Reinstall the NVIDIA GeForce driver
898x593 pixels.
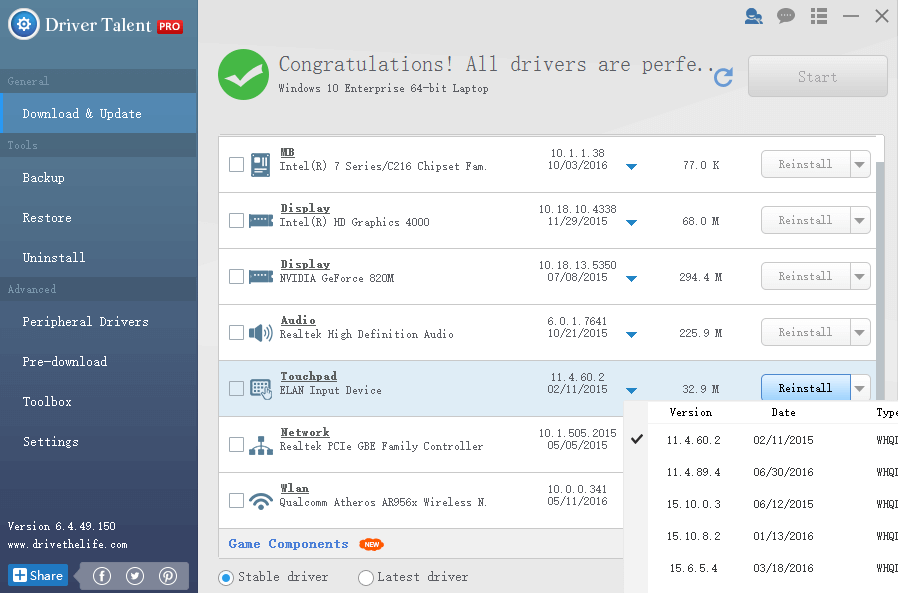pos(805,277)
